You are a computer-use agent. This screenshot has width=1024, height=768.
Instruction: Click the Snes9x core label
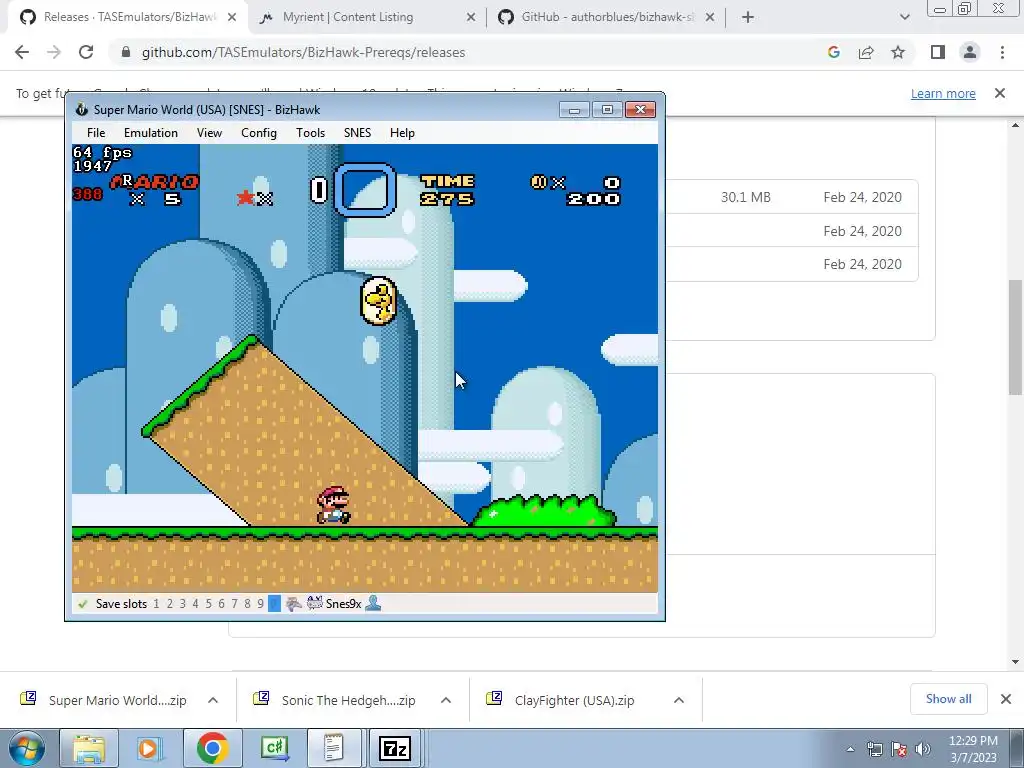point(344,604)
